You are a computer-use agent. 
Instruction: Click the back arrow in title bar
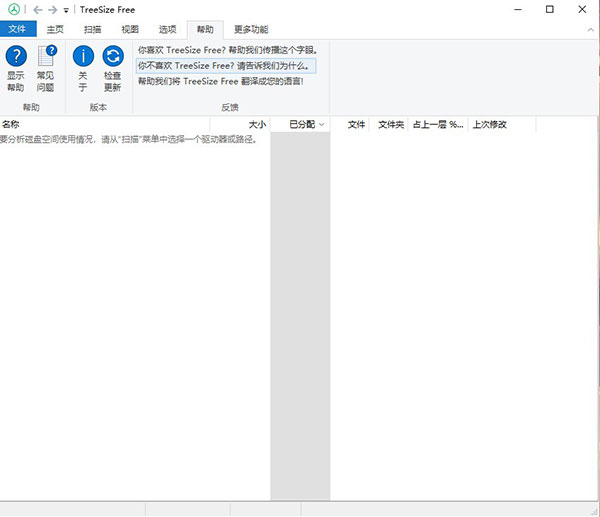(38, 10)
